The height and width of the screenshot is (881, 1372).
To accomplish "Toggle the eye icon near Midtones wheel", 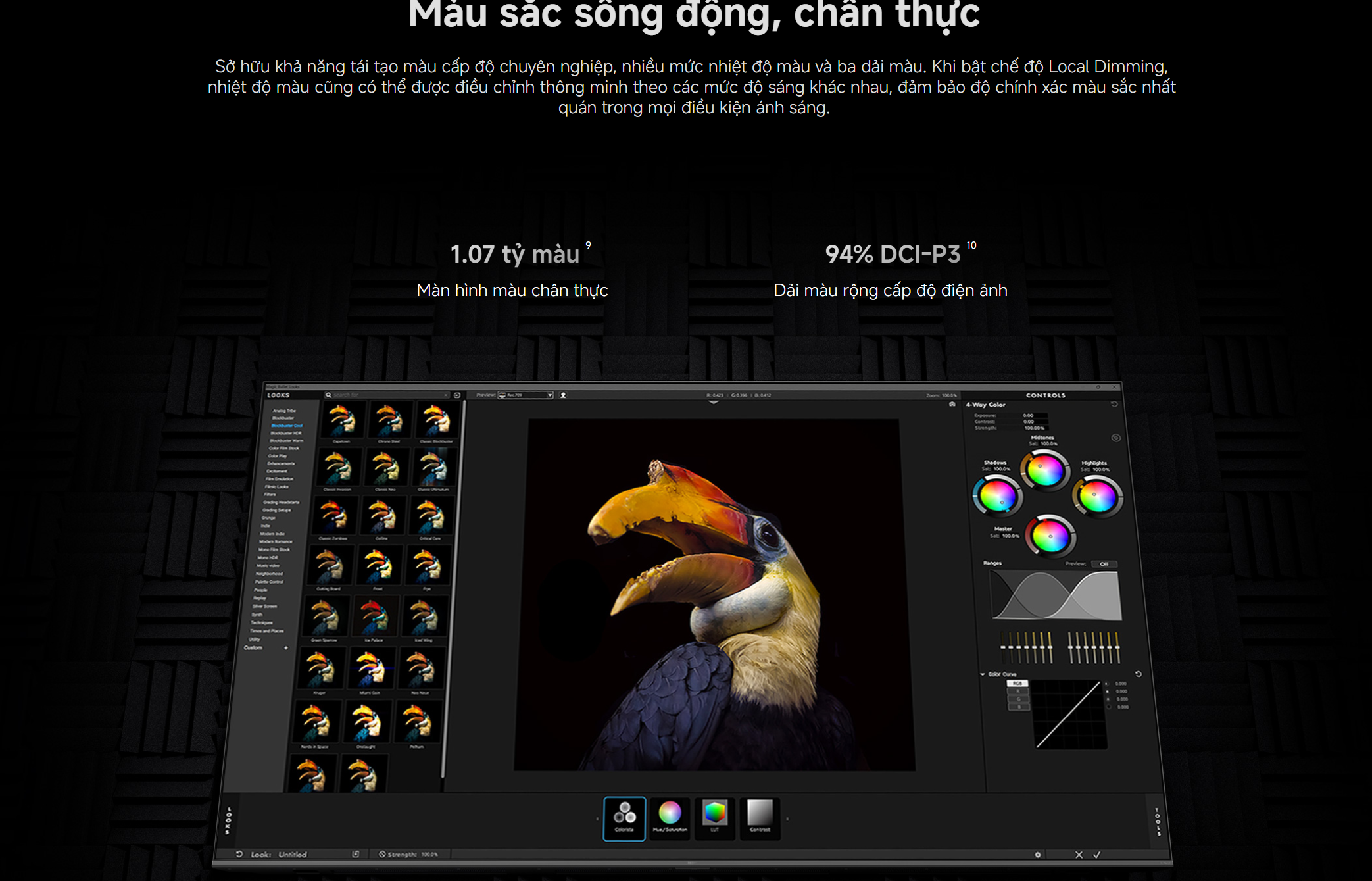I will pyautogui.click(x=1115, y=438).
